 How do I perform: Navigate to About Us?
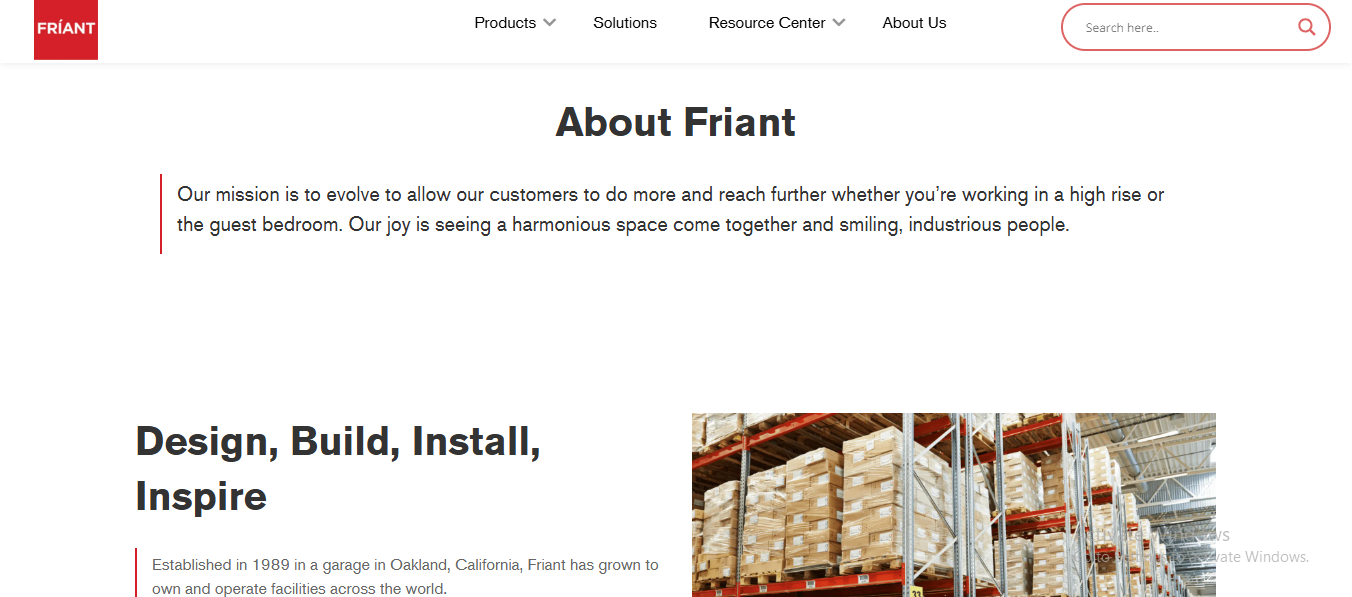pyautogui.click(x=914, y=23)
